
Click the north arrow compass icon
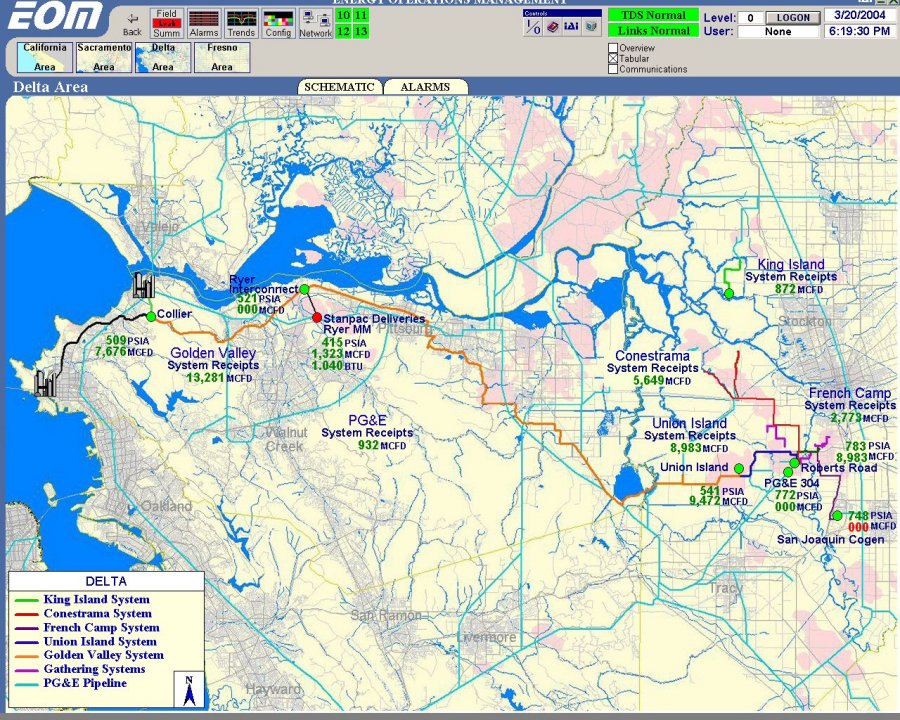click(x=189, y=689)
